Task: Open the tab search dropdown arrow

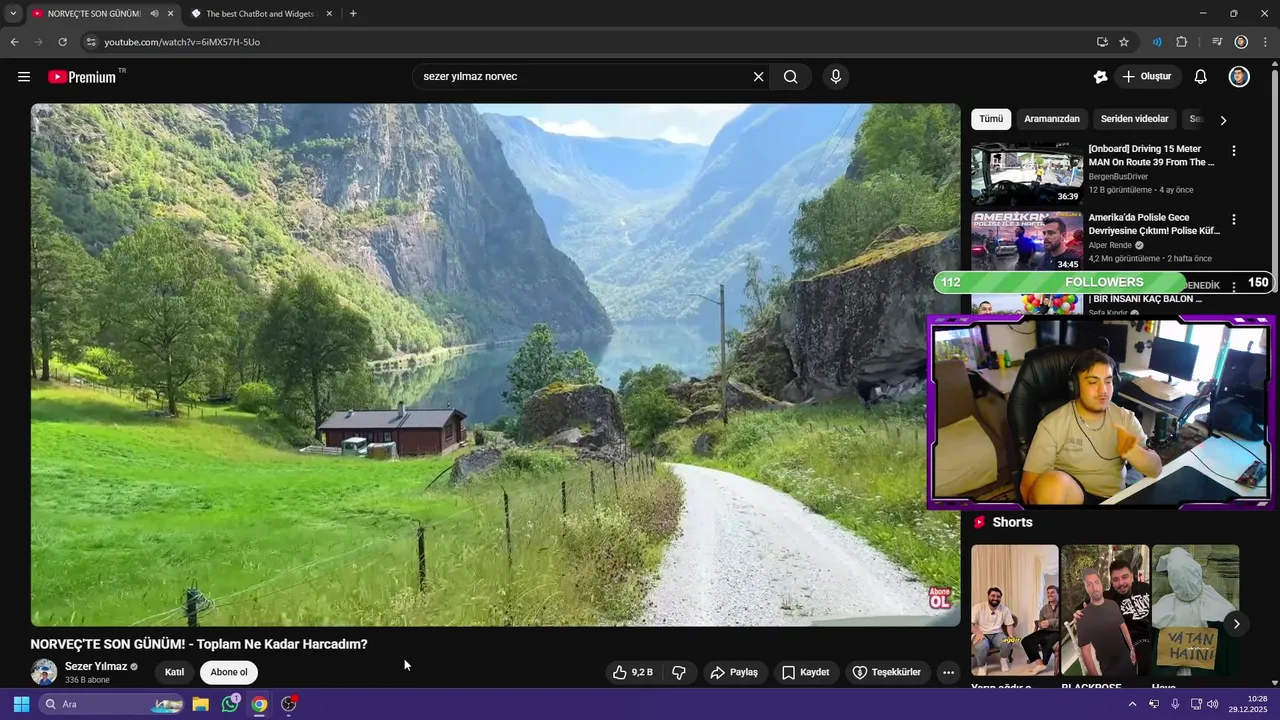Action: click(13, 14)
